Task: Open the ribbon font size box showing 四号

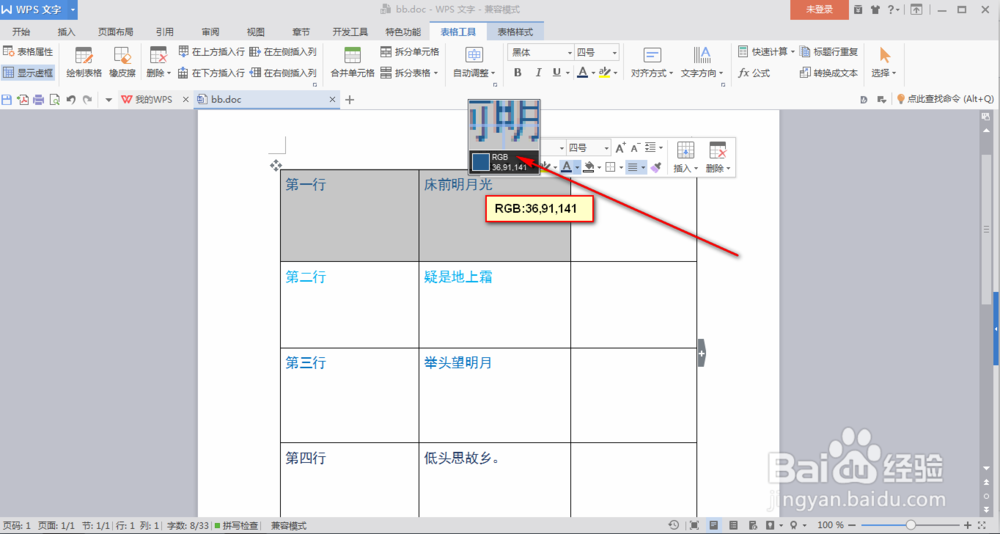Action: pyautogui.click(x=597, y=52)
